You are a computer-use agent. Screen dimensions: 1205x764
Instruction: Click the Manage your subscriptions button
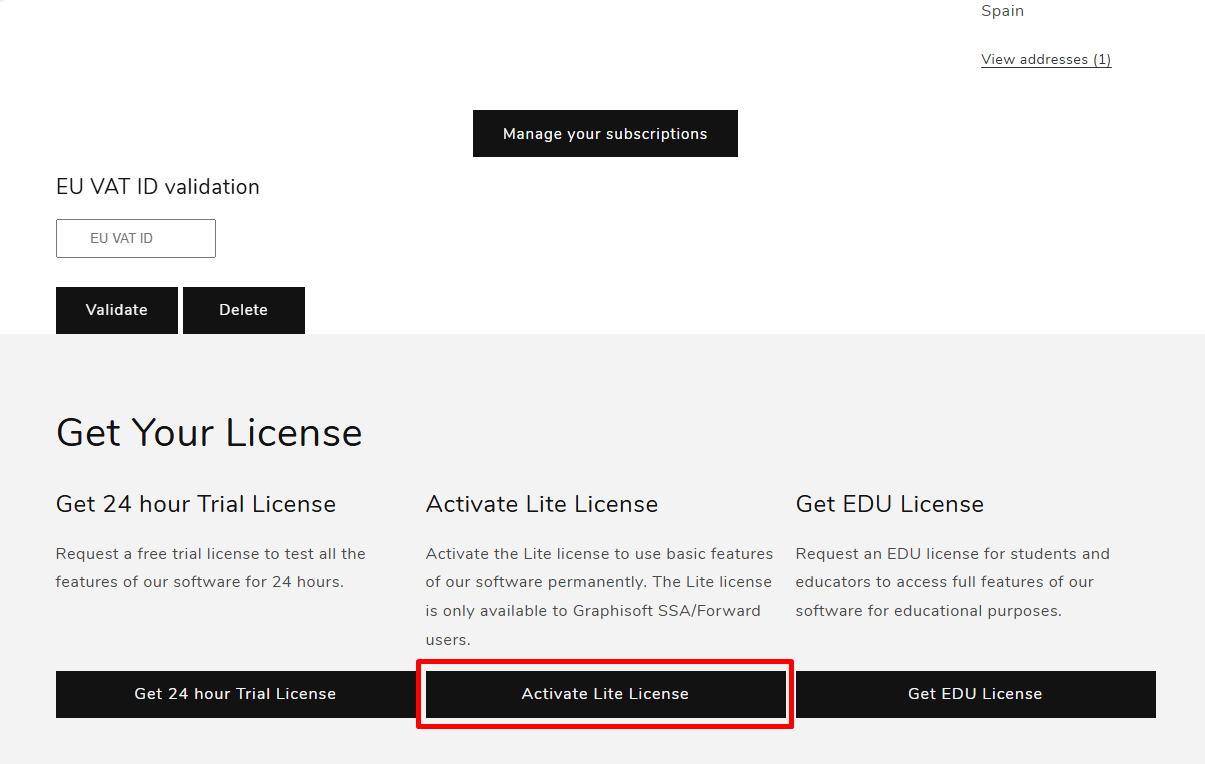point(605,133)
